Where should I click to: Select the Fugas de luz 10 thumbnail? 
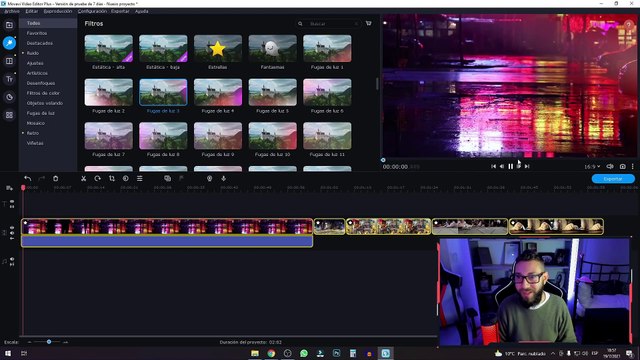272,136
